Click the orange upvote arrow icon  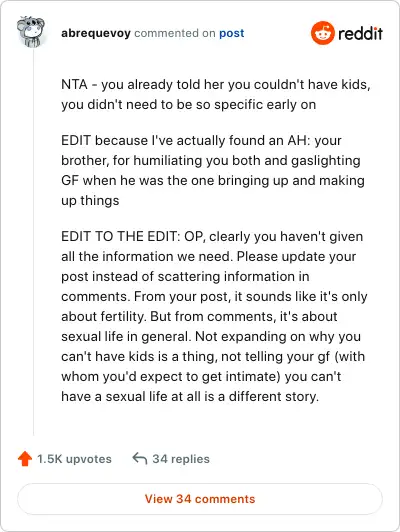(25, 459)
